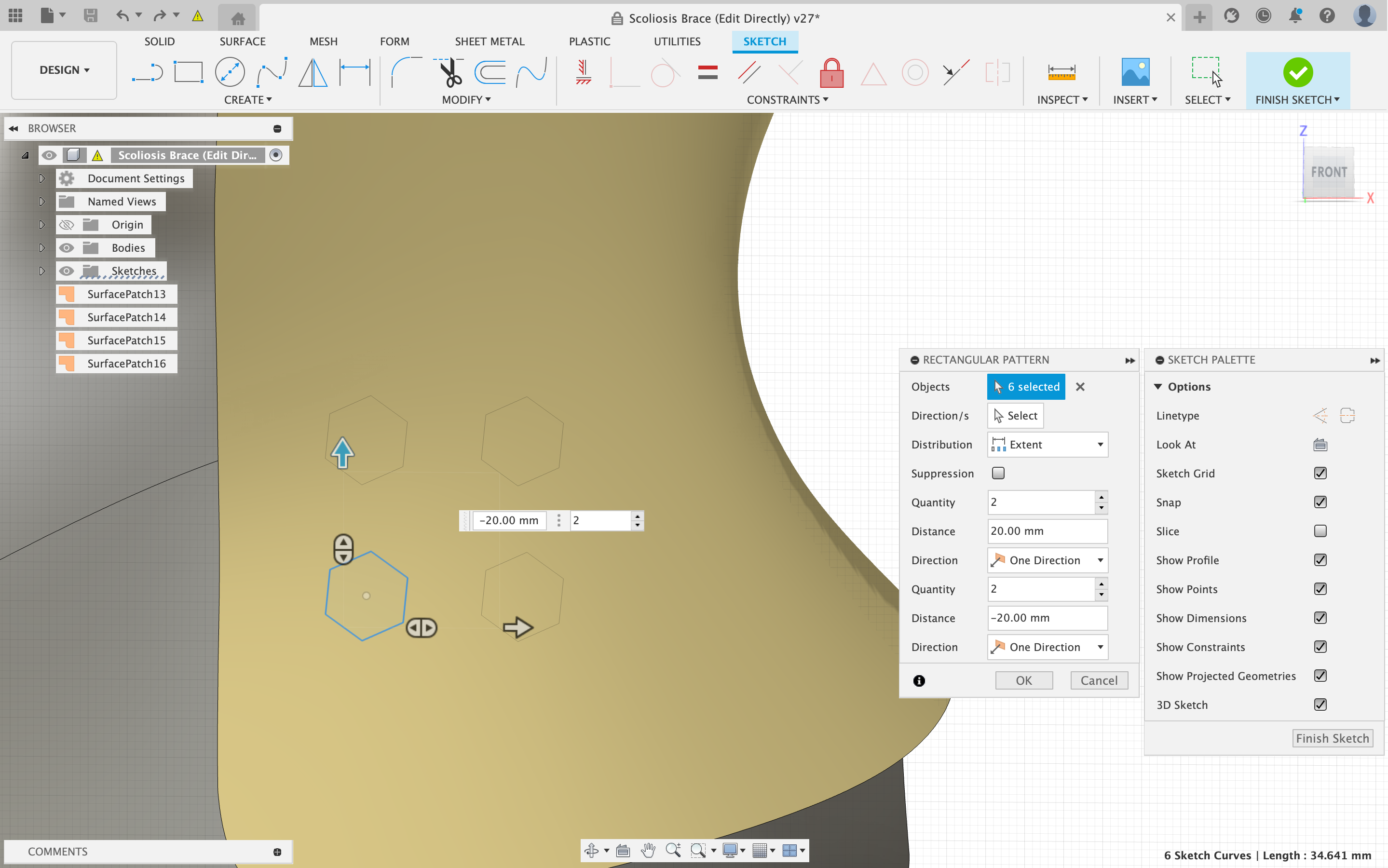Expand the Sketches tree item
Viewport: 1388px width, 868px height.
pos(41,270)
